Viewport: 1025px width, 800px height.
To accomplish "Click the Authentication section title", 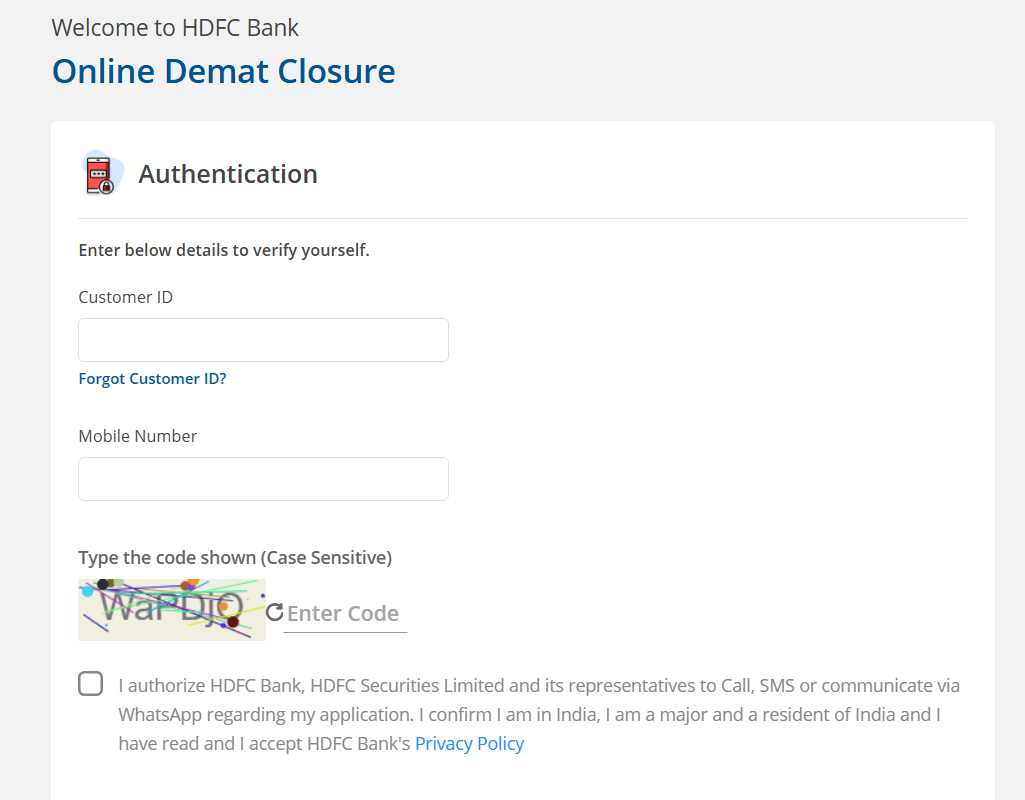I will [228, 173].
